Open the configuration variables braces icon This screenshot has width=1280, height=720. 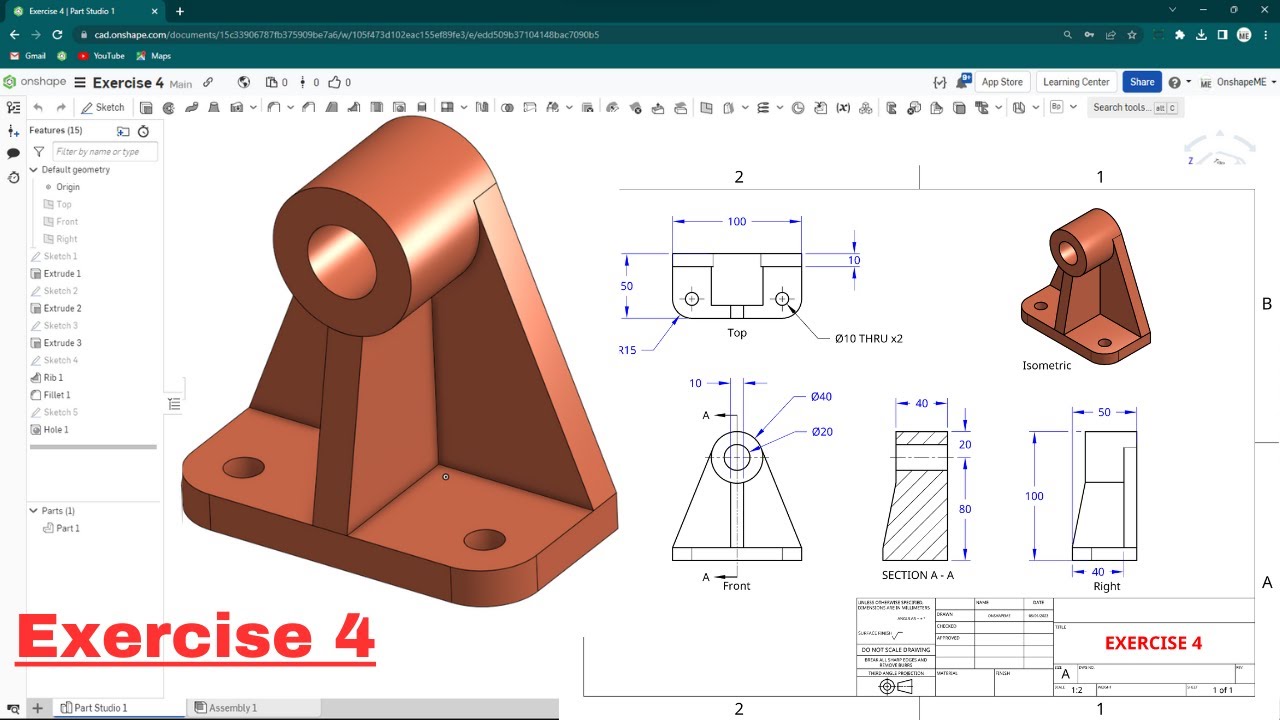tap(939, 82)
